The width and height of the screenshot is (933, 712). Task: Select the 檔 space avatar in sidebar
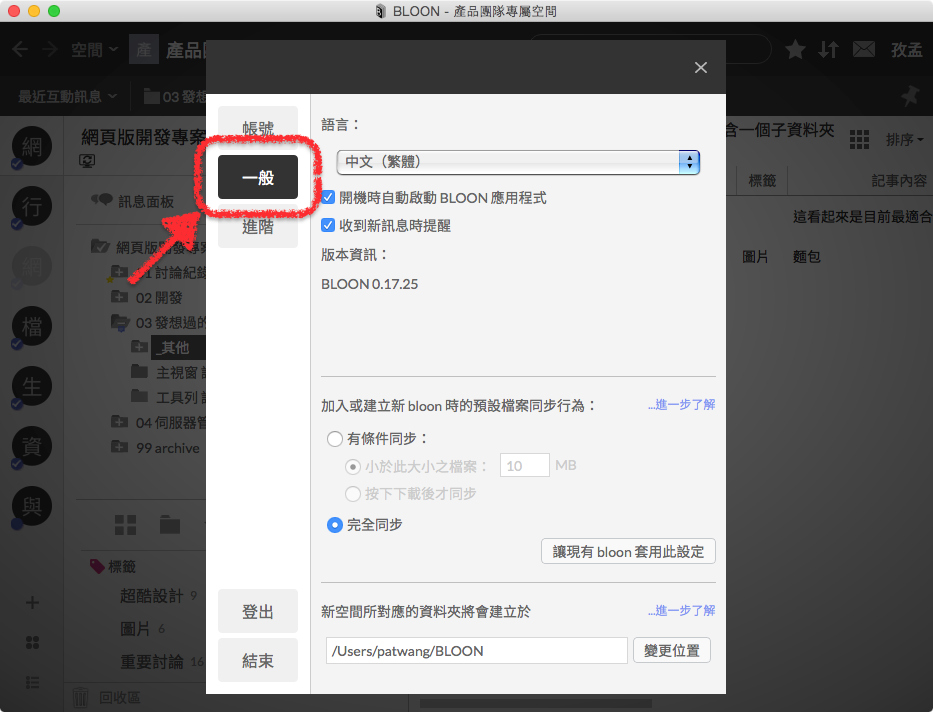coord(32,326)
